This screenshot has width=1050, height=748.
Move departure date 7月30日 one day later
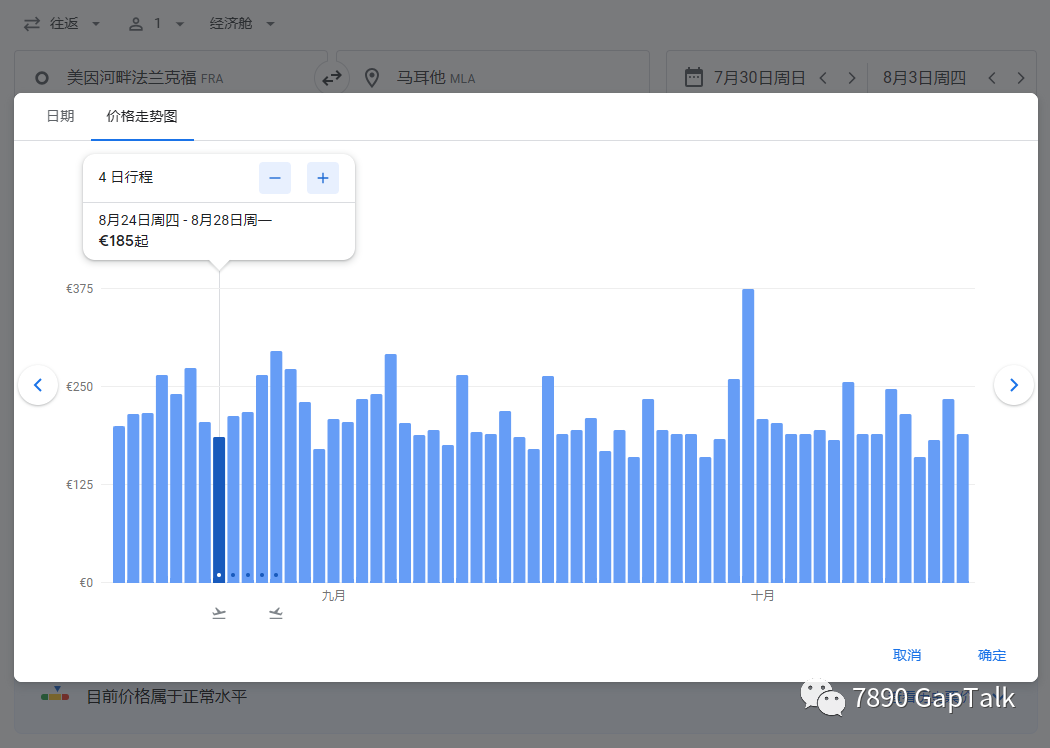[851, 78]
